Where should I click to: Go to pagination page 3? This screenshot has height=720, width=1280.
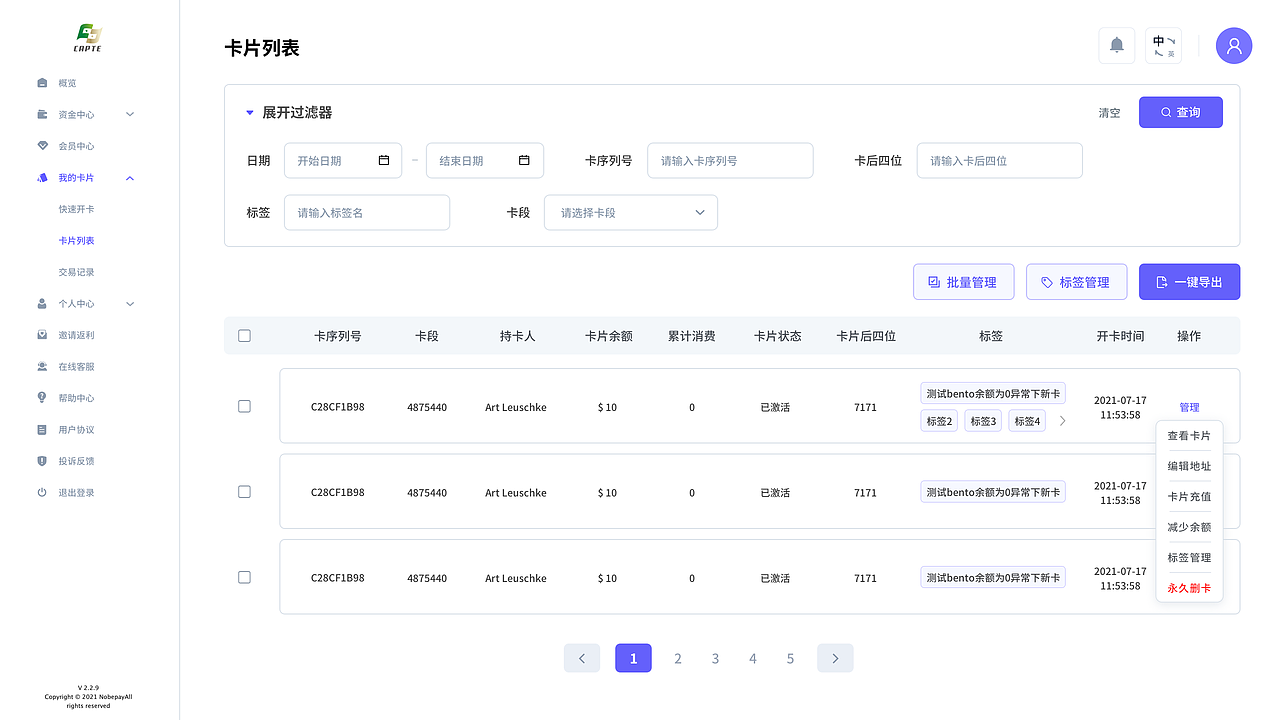[715, 658]
